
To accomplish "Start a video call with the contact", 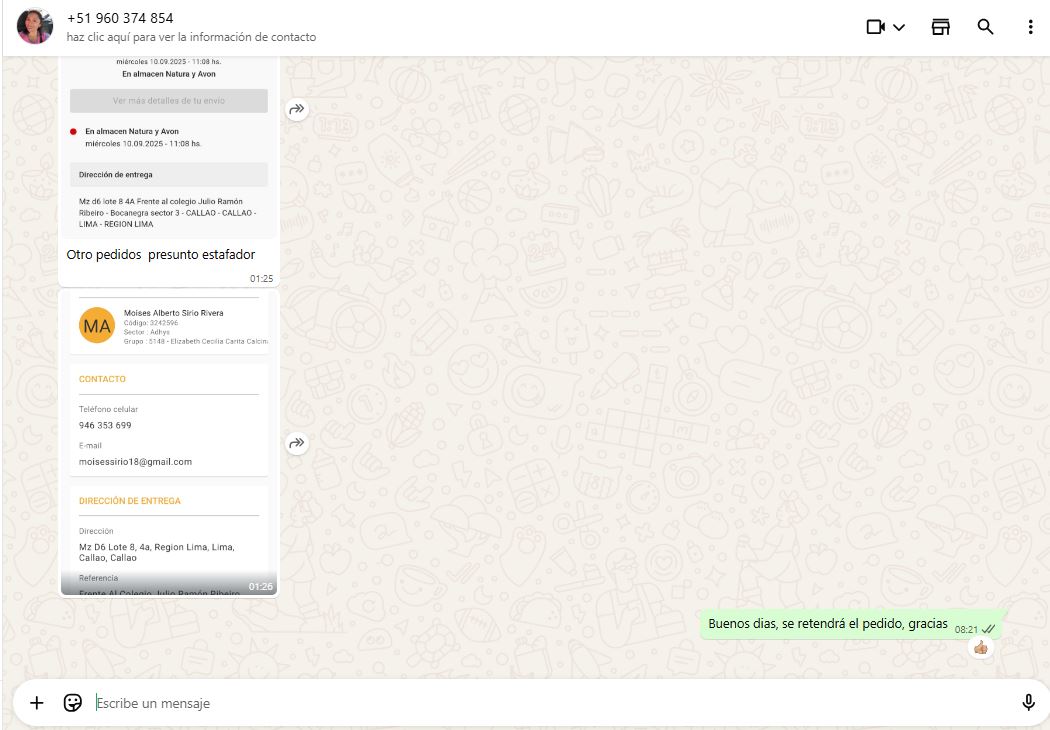I will click(x=876, y=27).
